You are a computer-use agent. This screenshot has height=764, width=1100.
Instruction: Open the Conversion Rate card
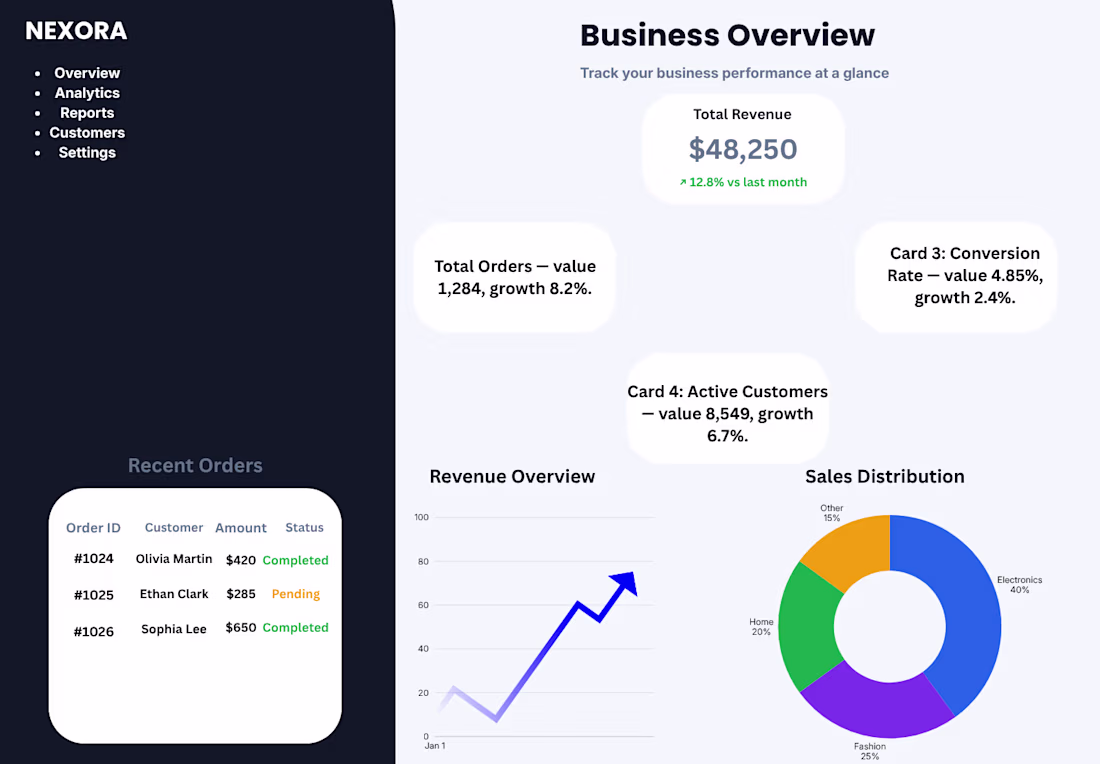click(x=956, y=277)
